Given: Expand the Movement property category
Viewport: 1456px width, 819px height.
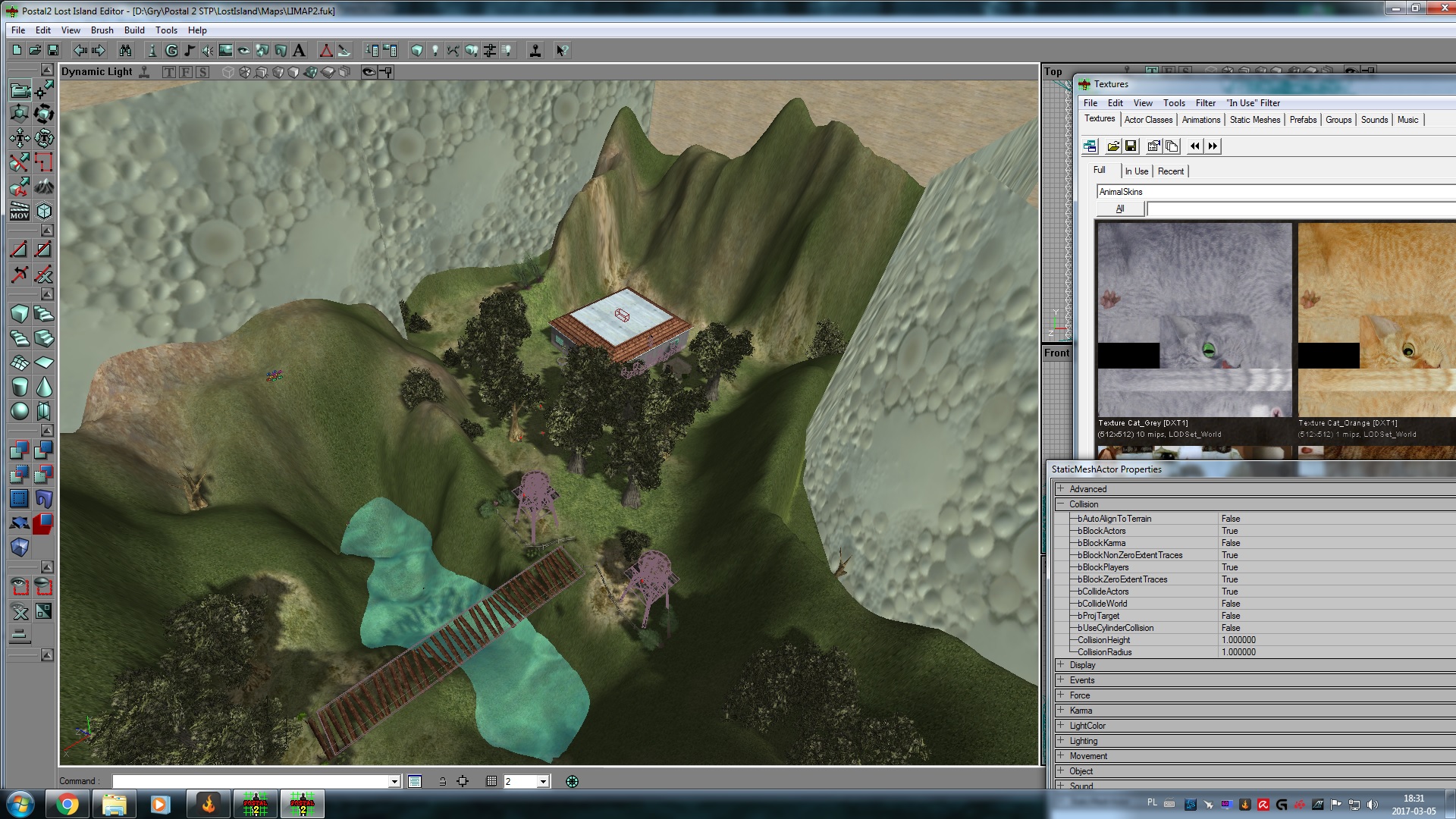Looking at the screenshot, I should pos(1061,756).
